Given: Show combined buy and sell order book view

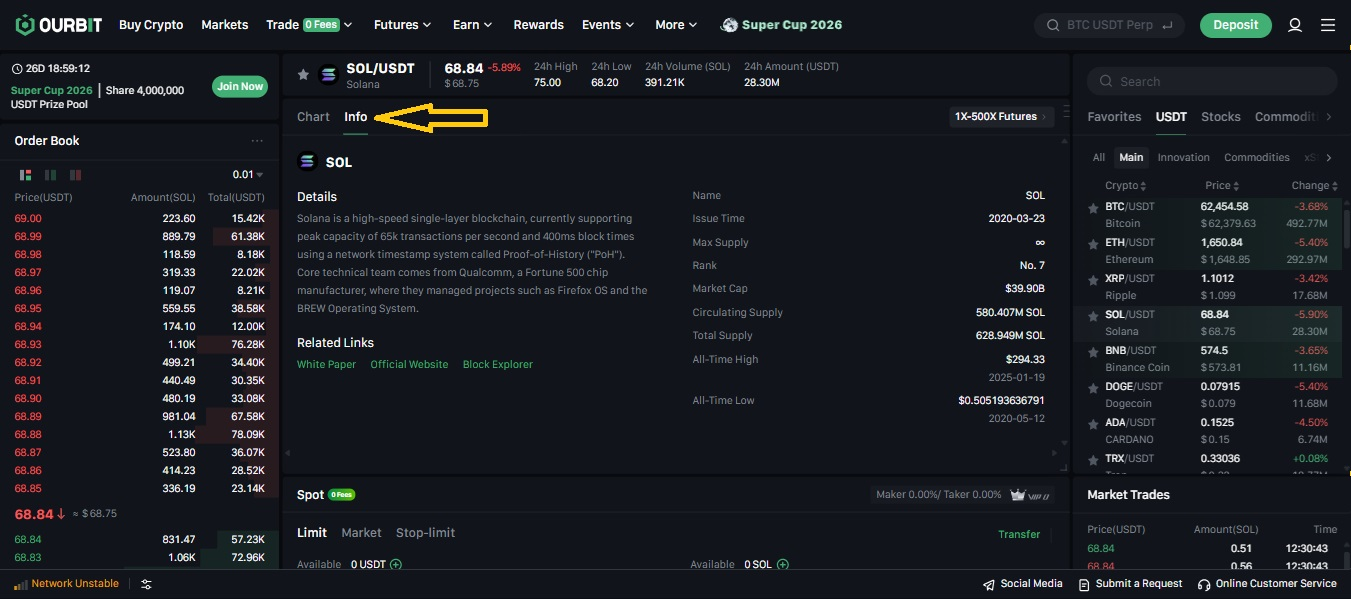Looking at the screenshot, I should [26, 174].
